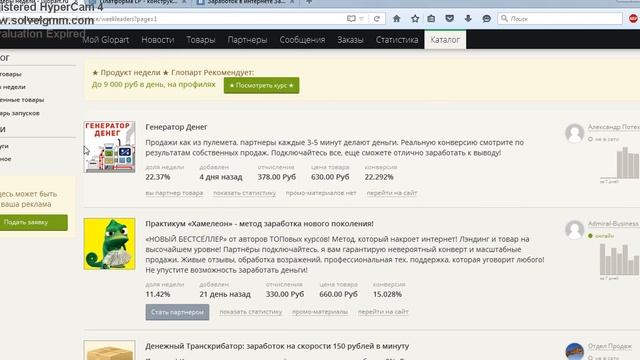The height and width of the screenshot is (360, 640).
Task: Open Отдел Продаж seller link
Action: coord(610,346)
